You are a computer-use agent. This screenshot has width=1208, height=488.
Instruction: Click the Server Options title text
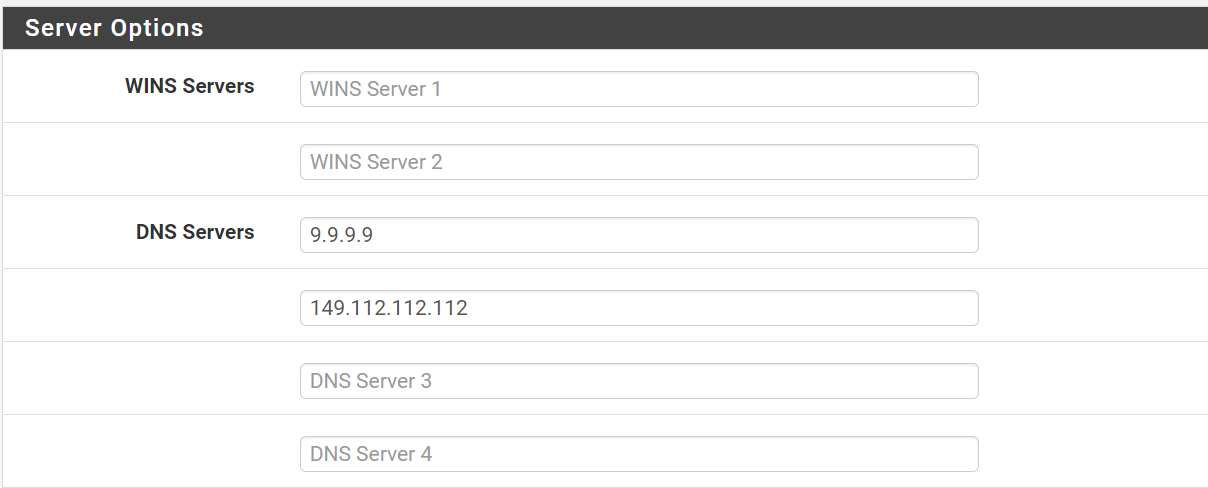[114, 28]
